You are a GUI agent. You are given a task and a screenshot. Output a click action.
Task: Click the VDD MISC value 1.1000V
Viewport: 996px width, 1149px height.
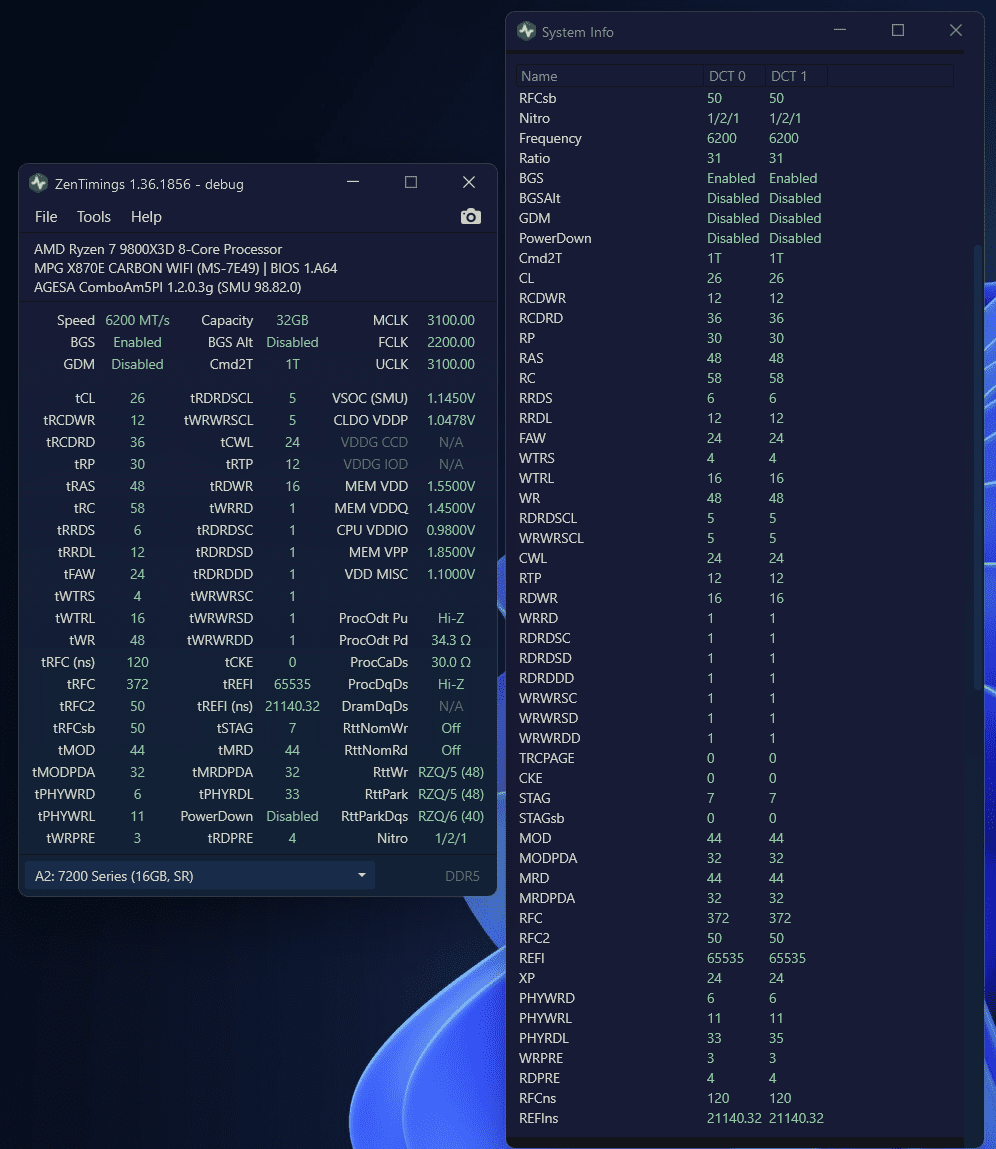[x=451, y=574]
